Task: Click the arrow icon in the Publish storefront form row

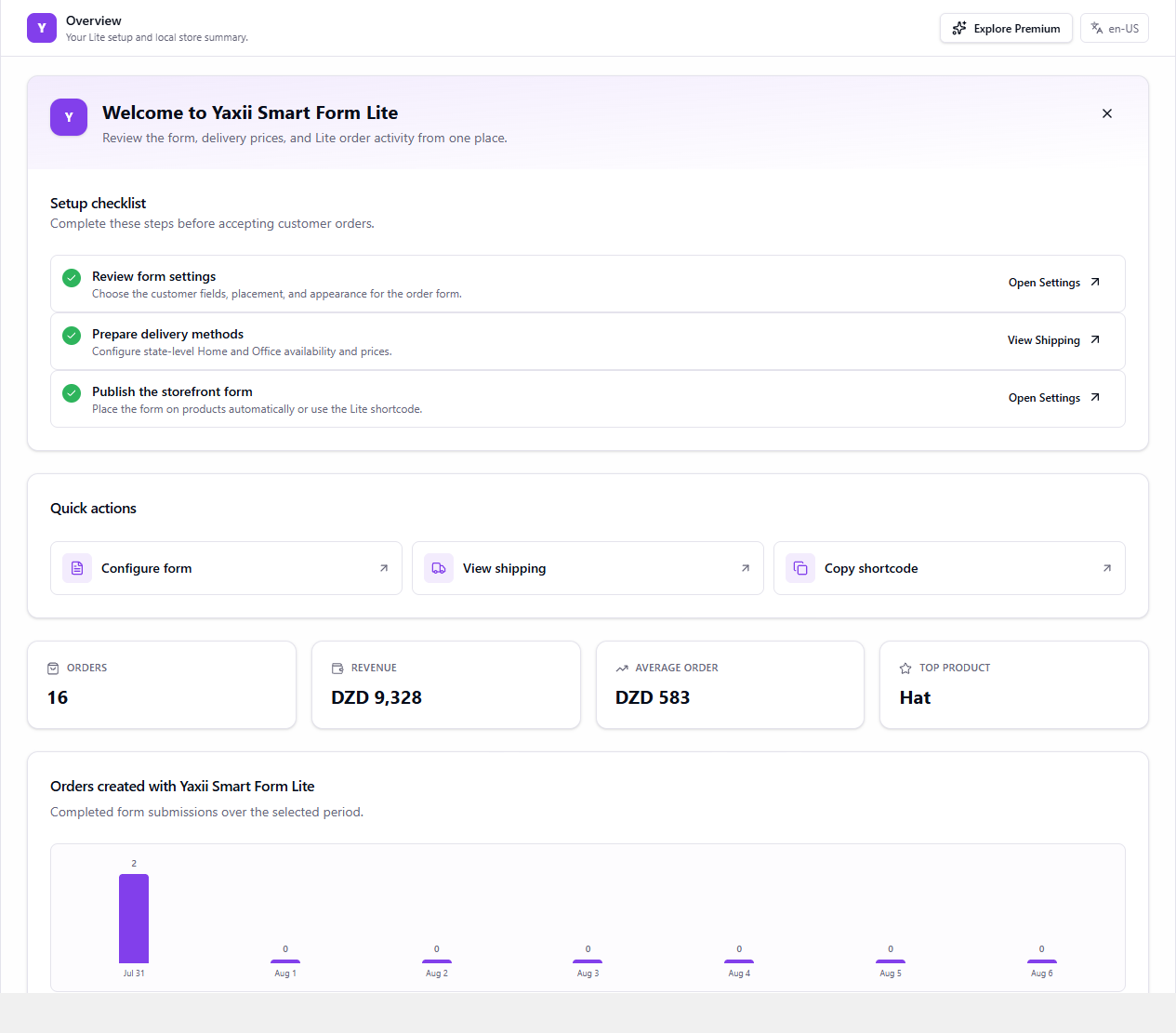Action: pos(1095,397)
